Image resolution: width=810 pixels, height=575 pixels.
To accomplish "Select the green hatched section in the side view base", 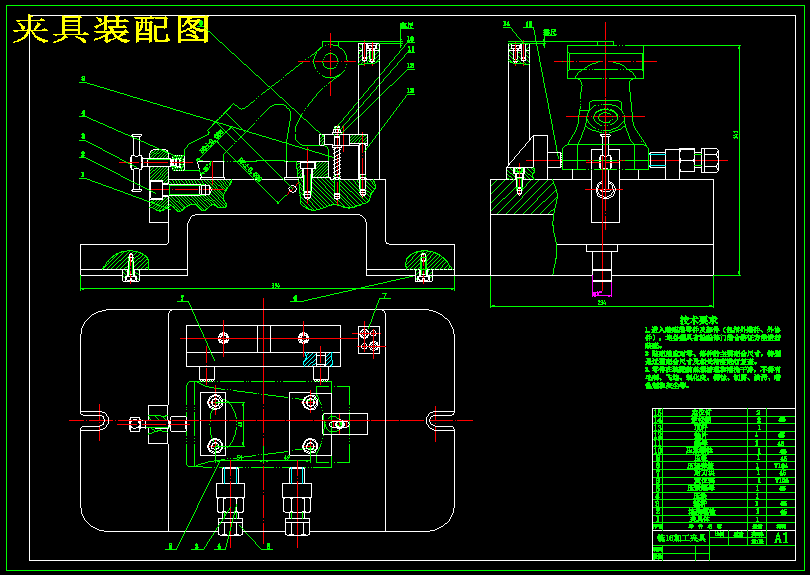I will click(x=523, y=196).
